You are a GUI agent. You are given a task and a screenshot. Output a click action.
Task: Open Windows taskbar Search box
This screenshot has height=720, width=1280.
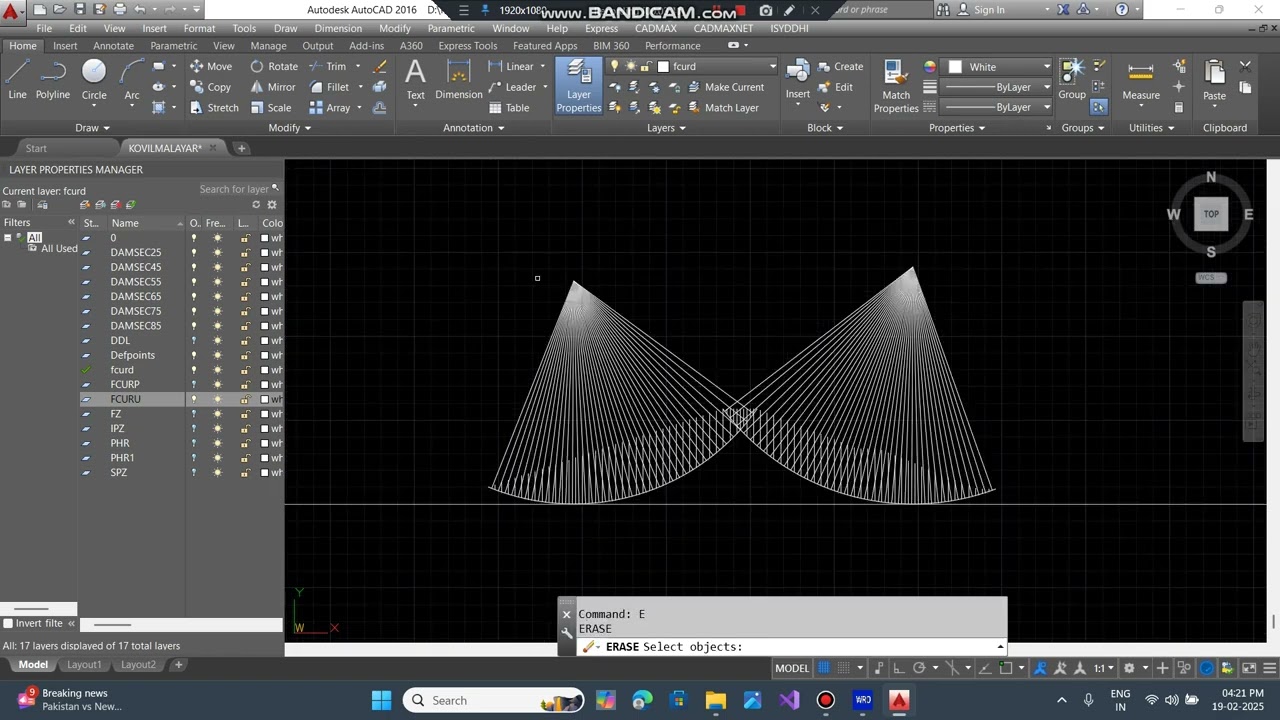(494, 700)
